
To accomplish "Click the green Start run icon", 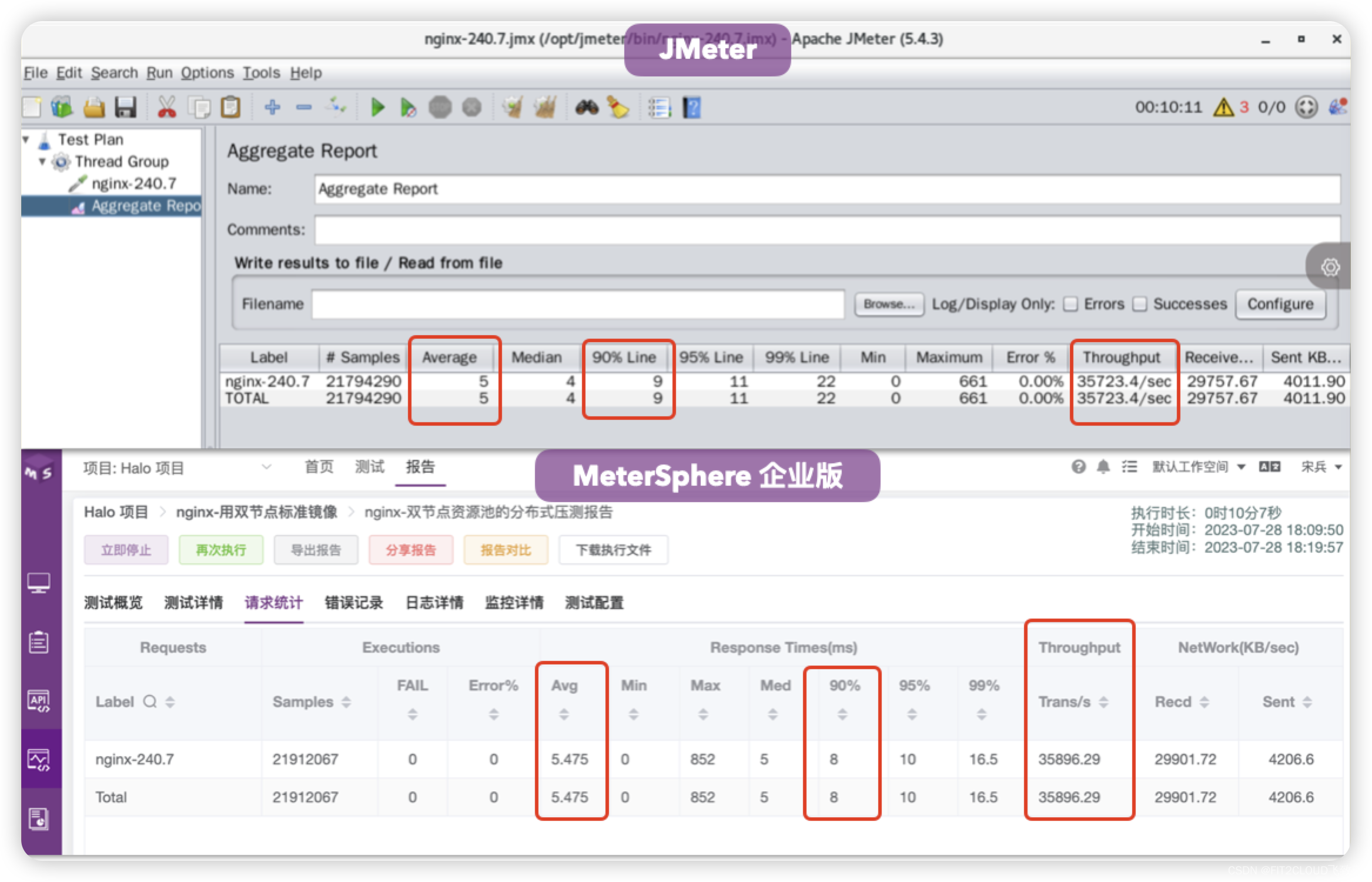I will coord(377,108).
